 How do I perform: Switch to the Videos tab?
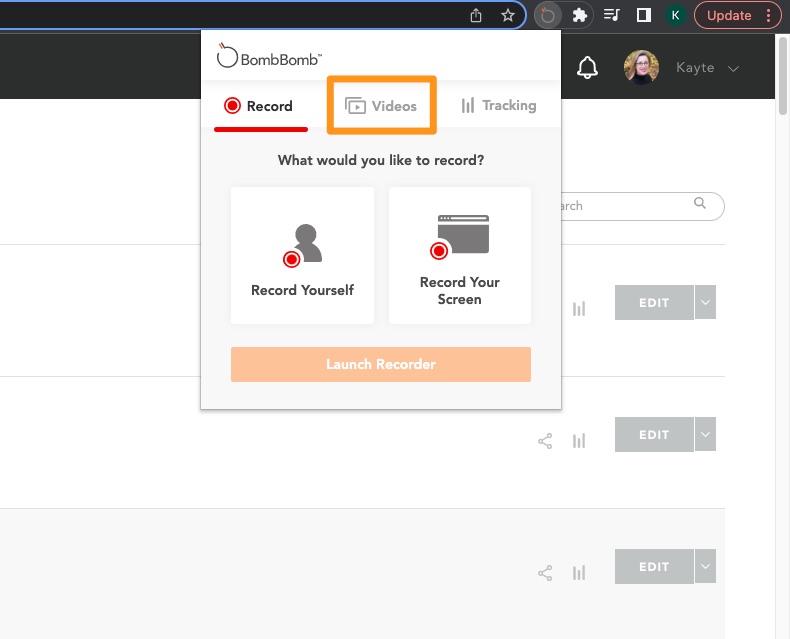click(381, 106)
